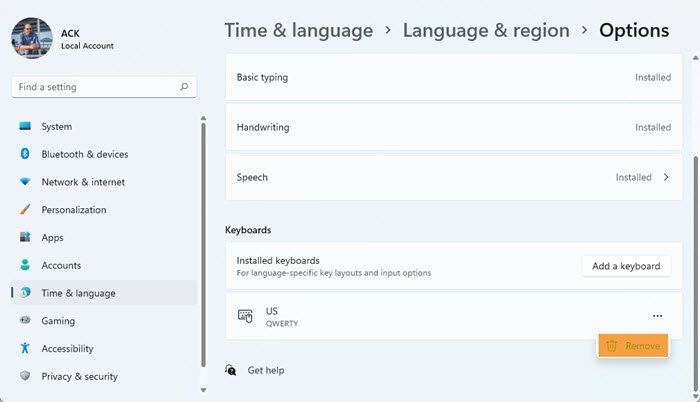Click the System monitor icon in sidebar
This screenshot has width=700, height=402.
(x=25, y=127)
